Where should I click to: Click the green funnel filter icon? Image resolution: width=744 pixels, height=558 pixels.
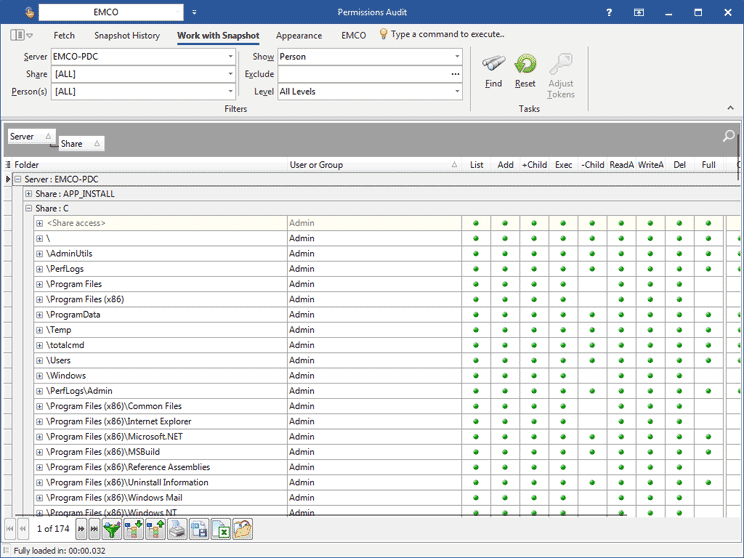click(112, 529)
